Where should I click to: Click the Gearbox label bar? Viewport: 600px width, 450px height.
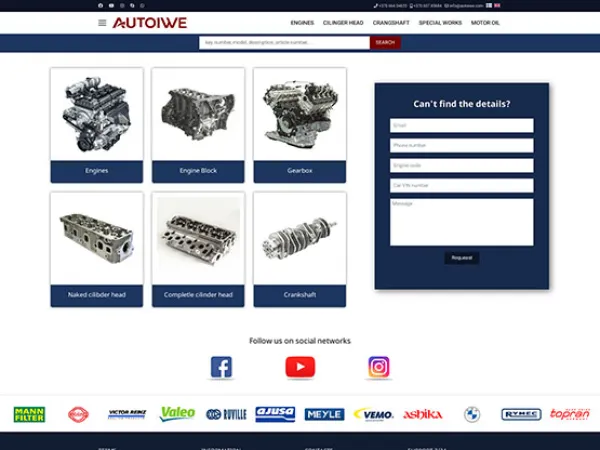click(300, 171)
